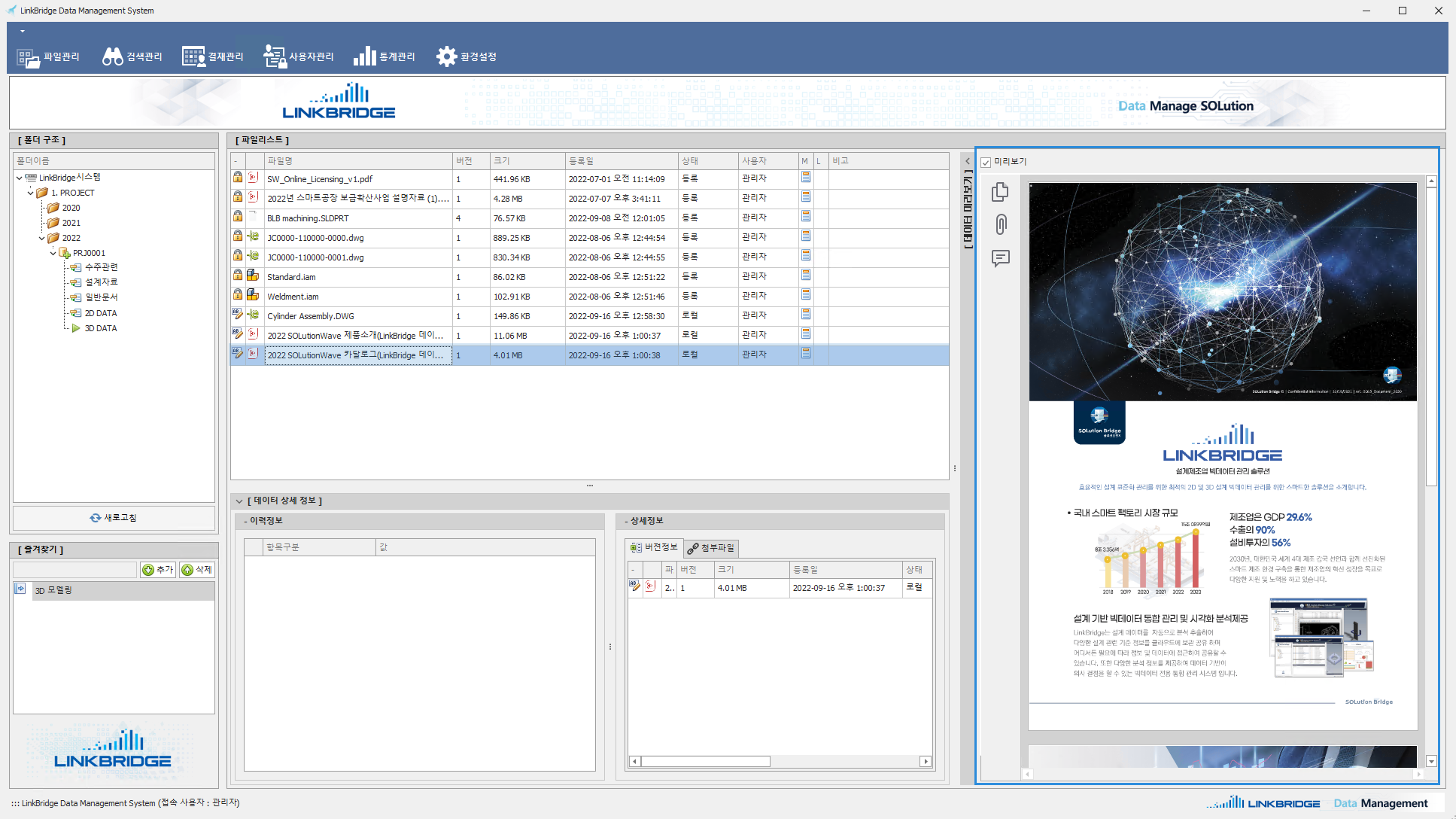
Task: Collapse the PRJ0001 project tree node
Action: (x=53, y=254)
